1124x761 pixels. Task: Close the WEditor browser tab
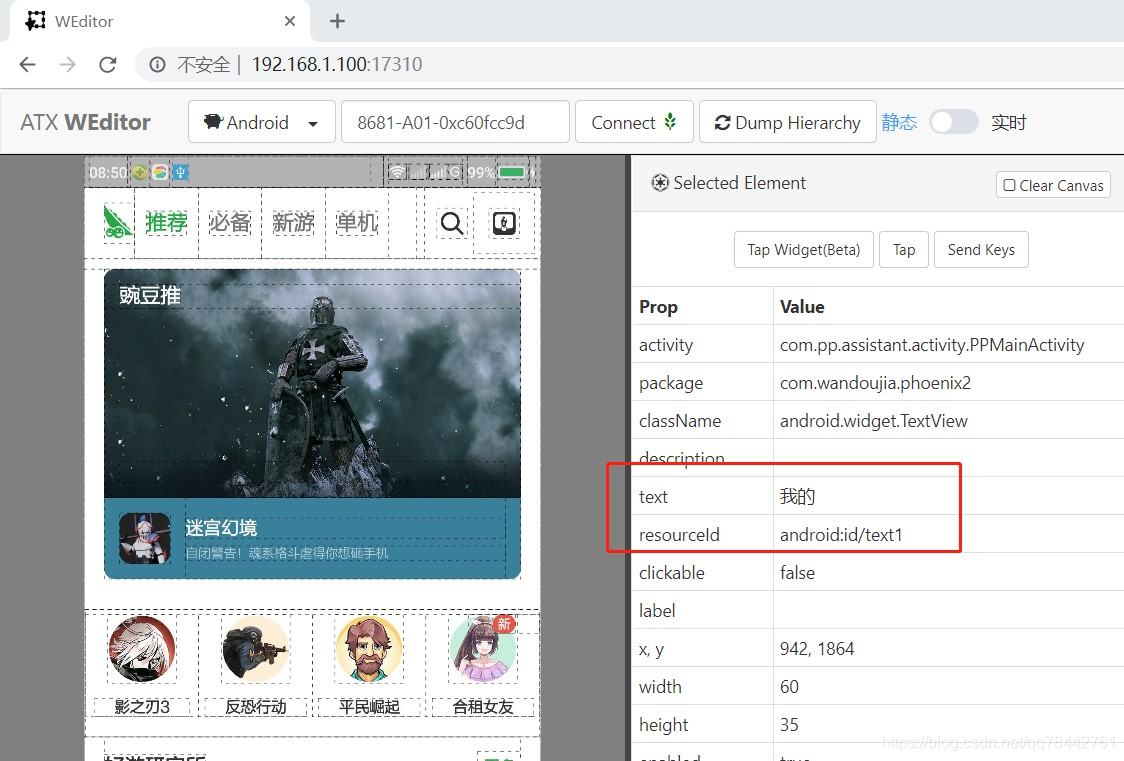click(x=290, y=21)
